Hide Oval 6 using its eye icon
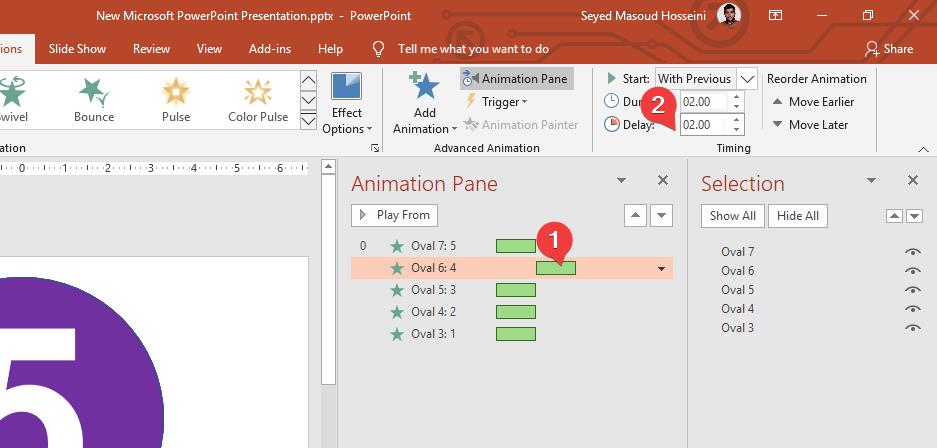 pyautogui.click(x=912, y=271)
